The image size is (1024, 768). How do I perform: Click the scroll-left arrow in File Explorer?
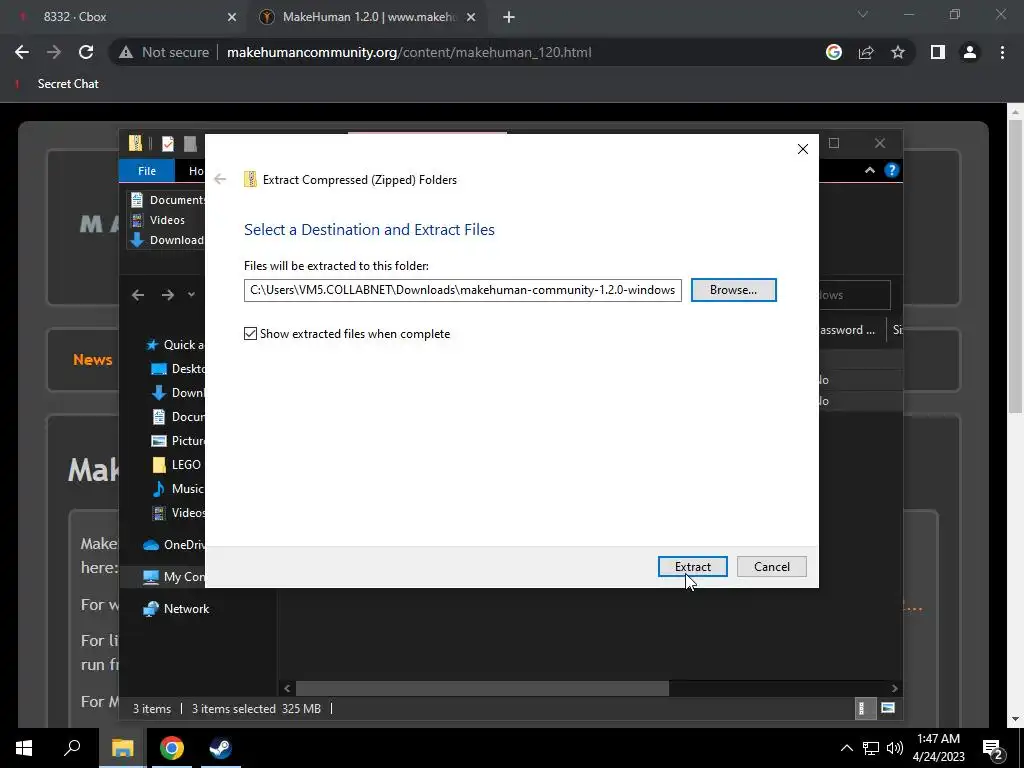287,688
